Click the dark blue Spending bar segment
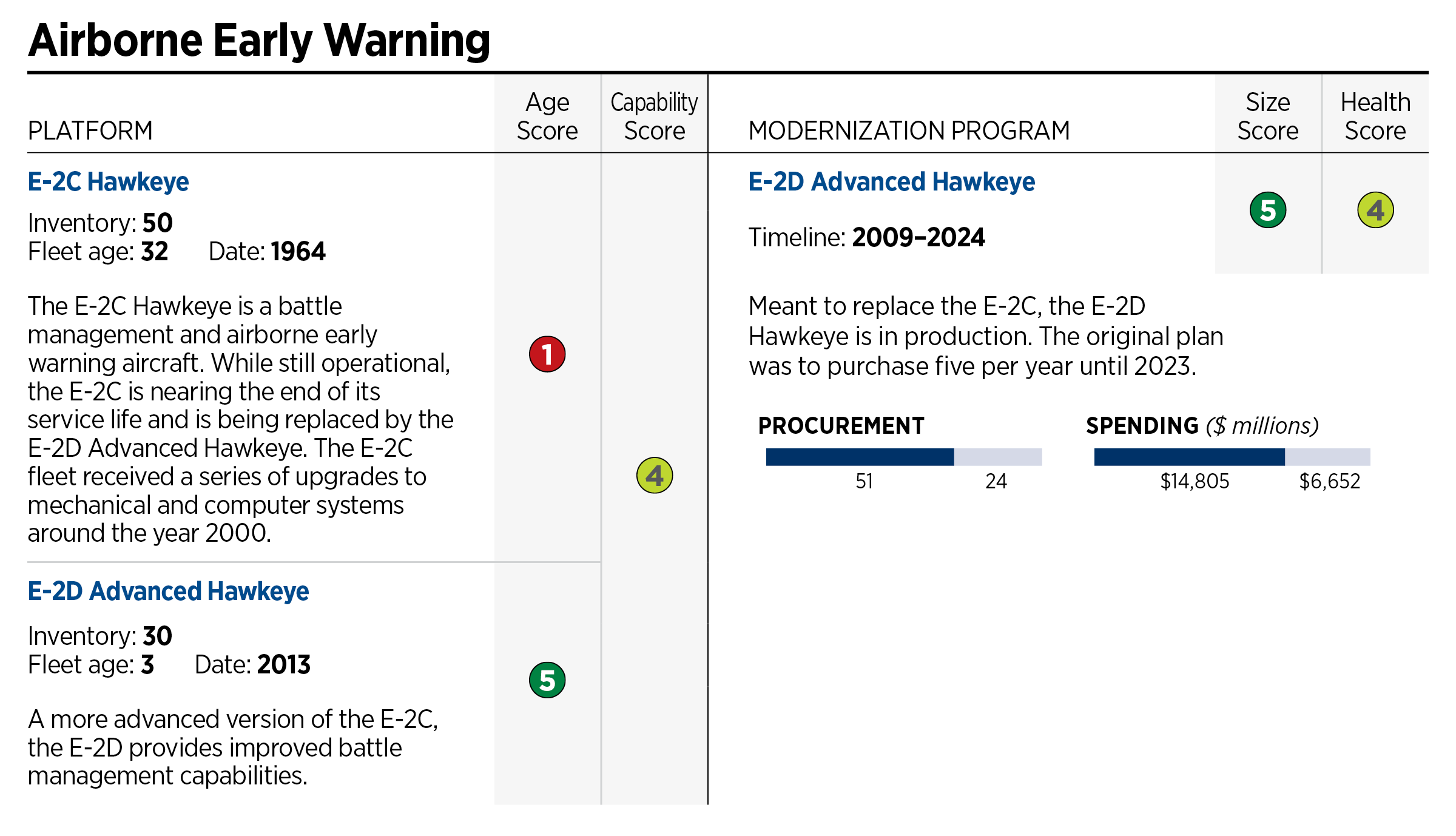This screenshot has width=1456, height=836. point(1189,457)
